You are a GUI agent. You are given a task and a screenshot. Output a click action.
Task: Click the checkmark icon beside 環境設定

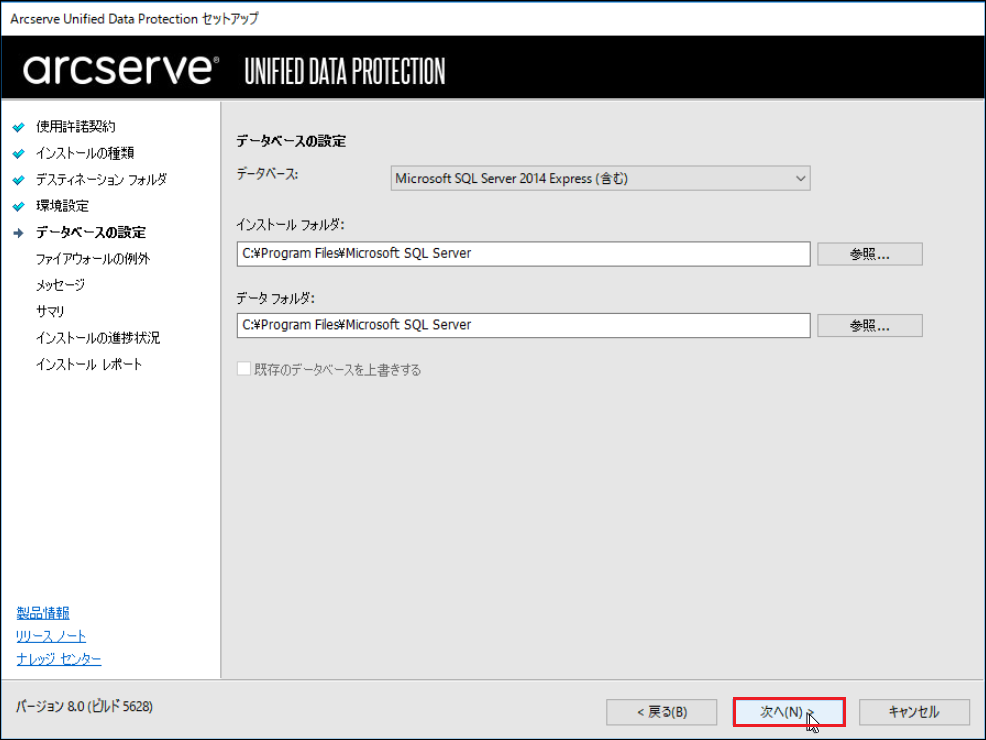pyautogui.click(x=19, y=206)
